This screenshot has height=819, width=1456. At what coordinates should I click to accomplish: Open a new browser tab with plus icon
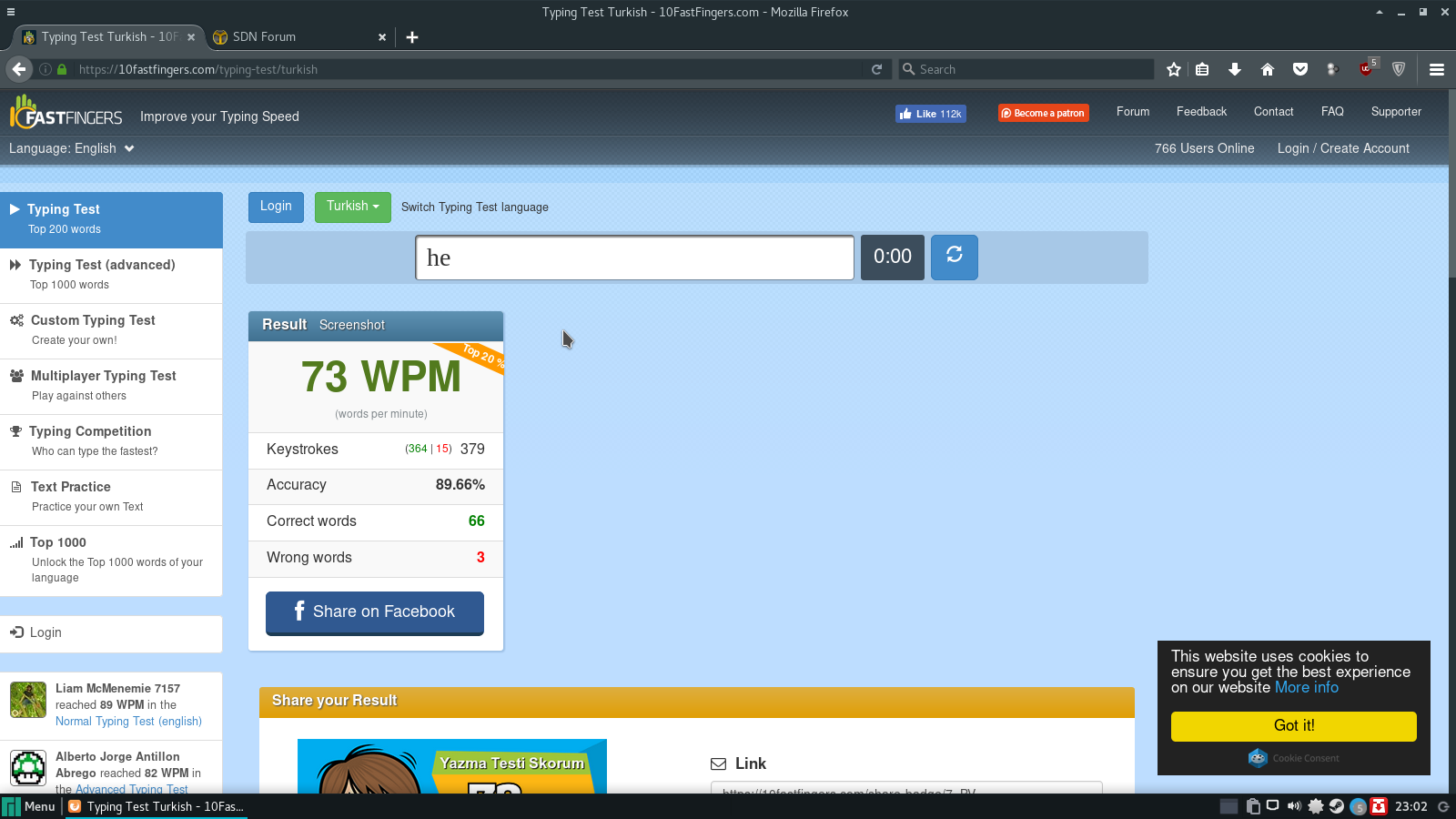412,37
